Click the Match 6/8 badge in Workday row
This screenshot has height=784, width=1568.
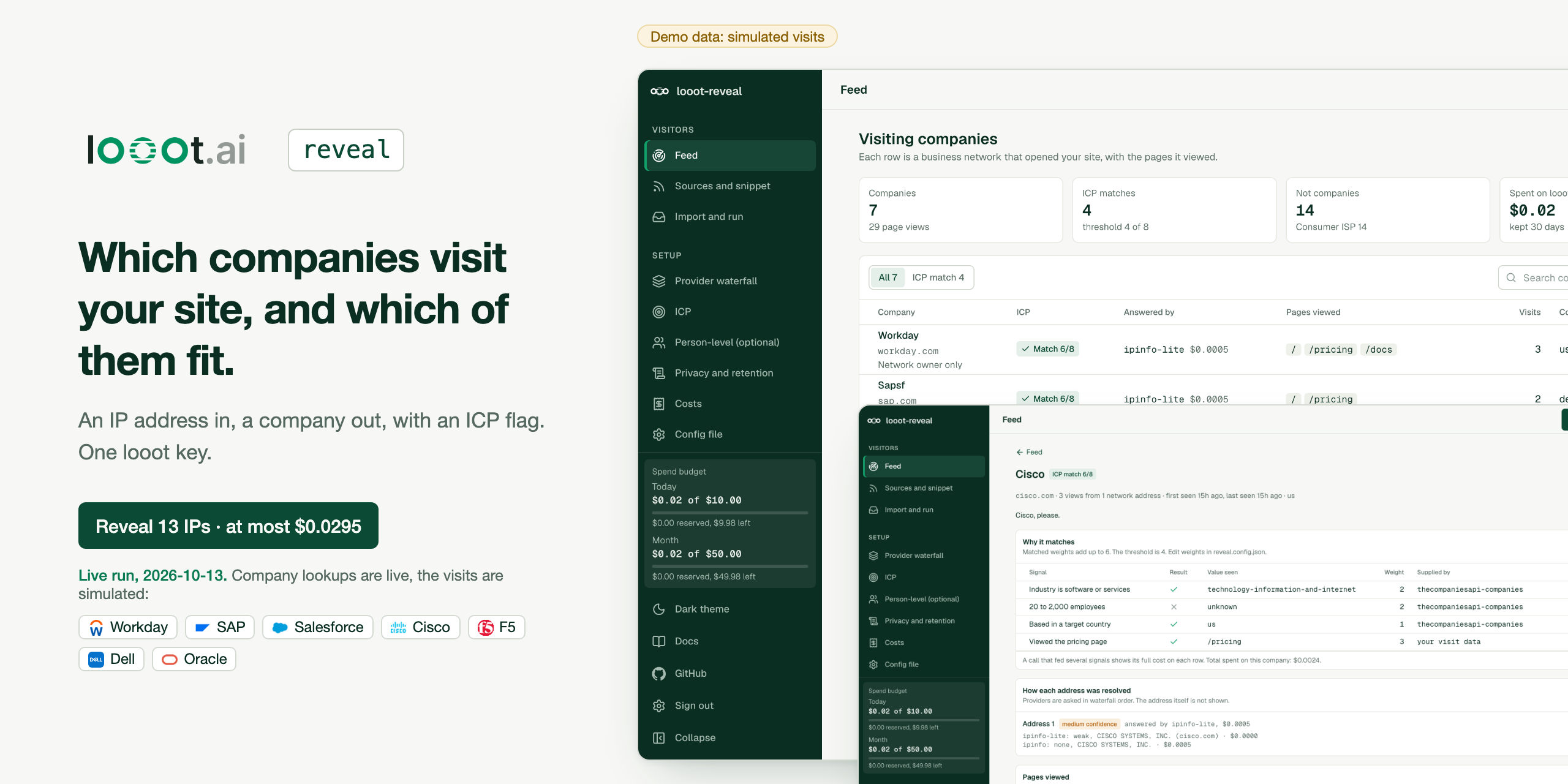pyautogui.click(x=1047, y=349)
